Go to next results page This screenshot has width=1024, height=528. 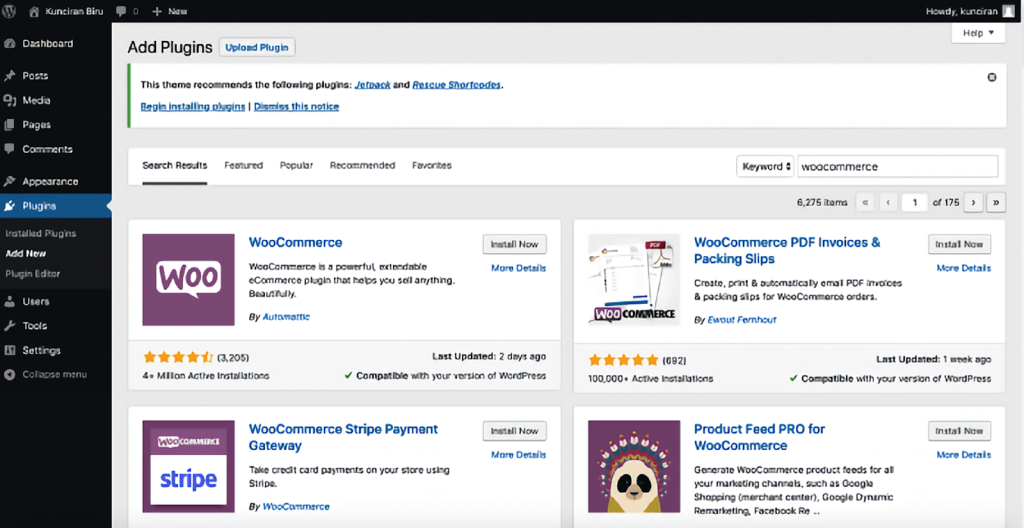click(973, 203)
